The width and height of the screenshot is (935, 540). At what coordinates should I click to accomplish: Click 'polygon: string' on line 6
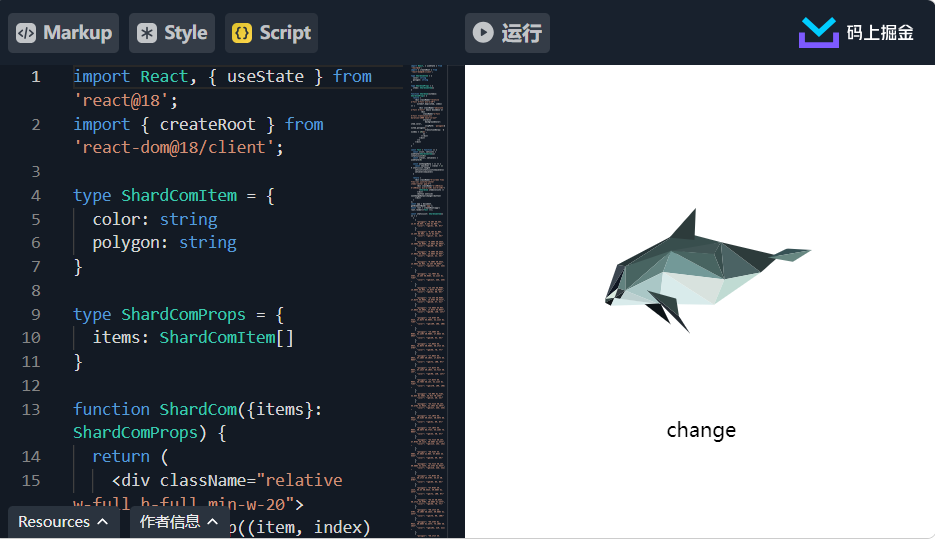click(165, 243)
